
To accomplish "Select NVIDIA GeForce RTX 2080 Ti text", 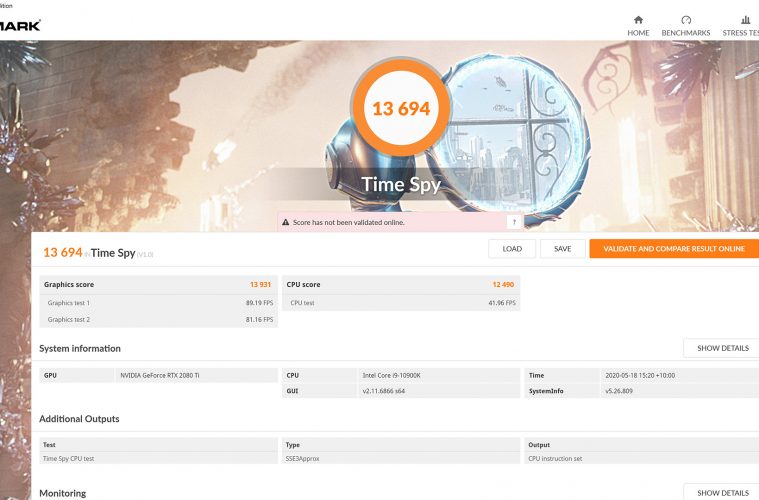I will [160, 376].
